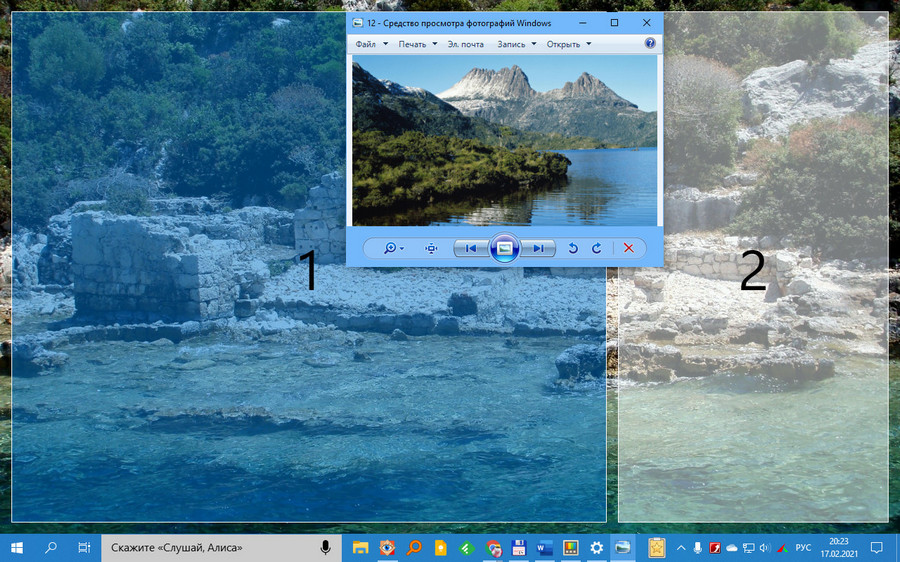The height and width of the screenshot is (562, 900).
Task: Go to the previous photo
Action: (x=471, y=248)
